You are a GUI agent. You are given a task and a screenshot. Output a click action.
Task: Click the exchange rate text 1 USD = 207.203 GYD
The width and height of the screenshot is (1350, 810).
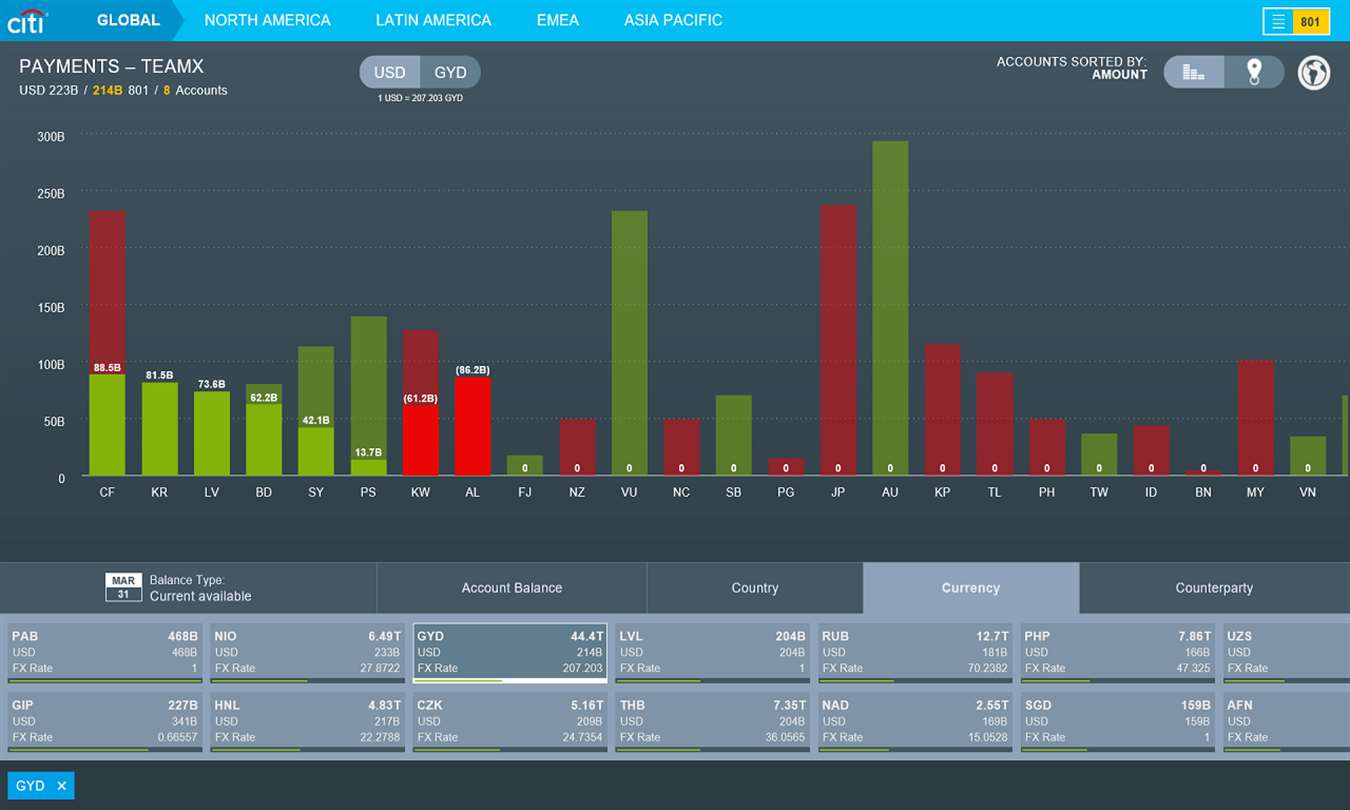pos(420,98)
